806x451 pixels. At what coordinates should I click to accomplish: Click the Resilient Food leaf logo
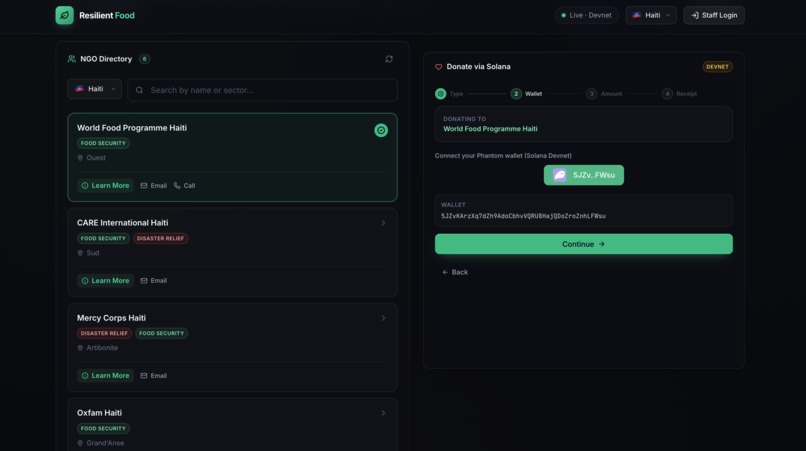tap(64, 15)
